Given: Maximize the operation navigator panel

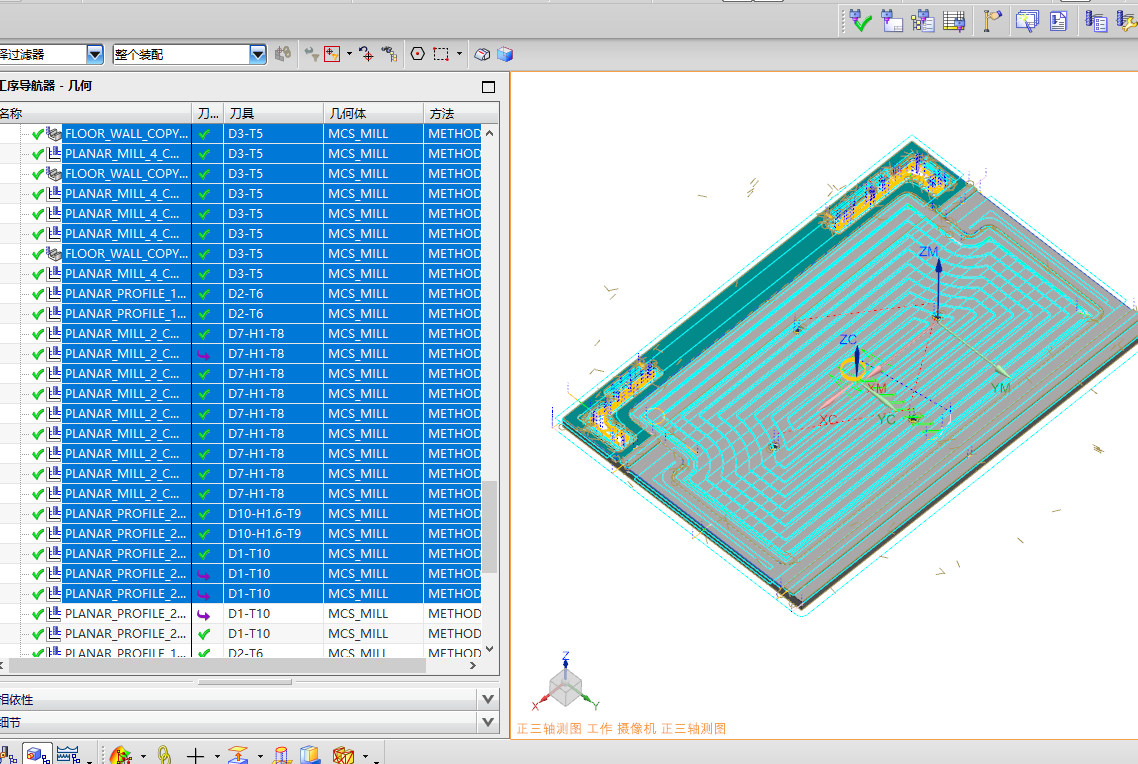Looking at the screenshot, I should (x=488, y=87).
